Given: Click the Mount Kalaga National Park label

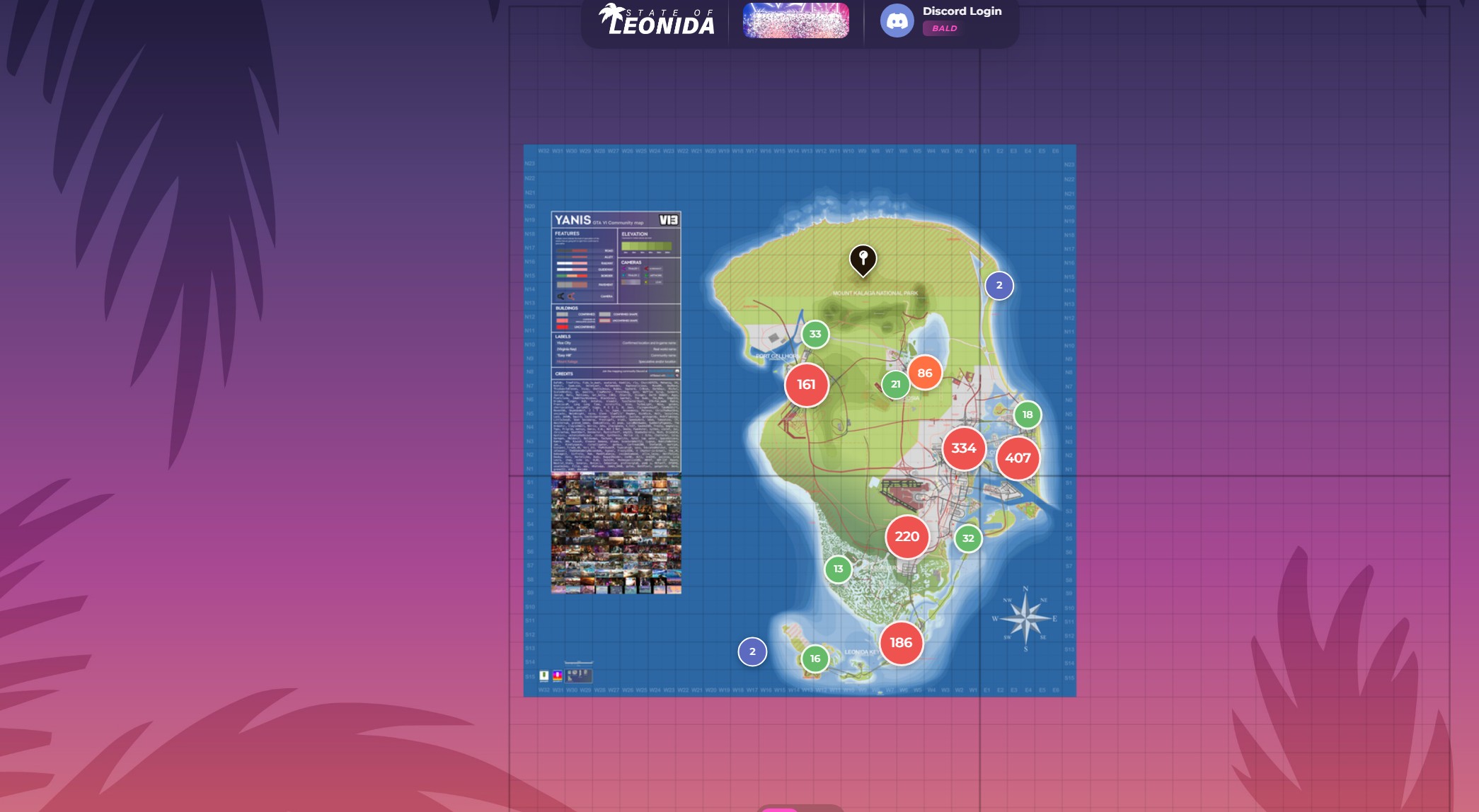Looking at the screenshot, I should [x=875, y=293].
